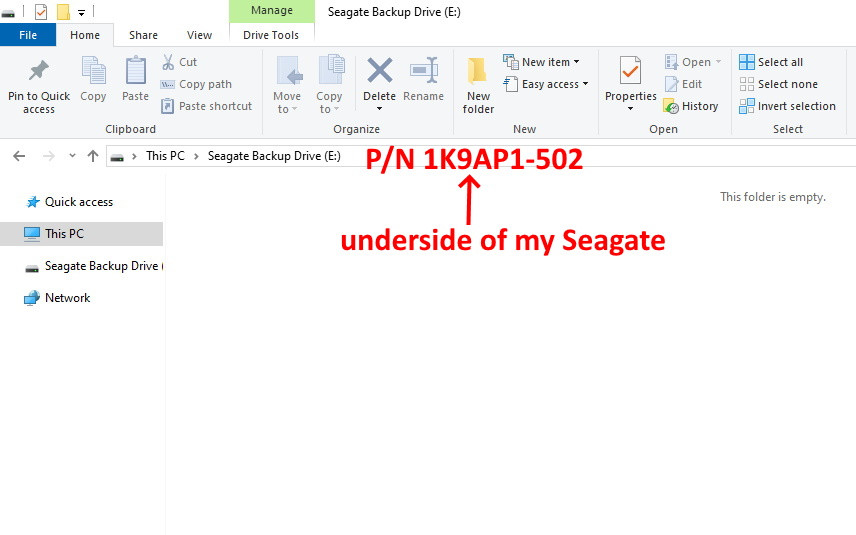Click Seagate Backup Drive (E:) breadcrumb
Image resolution: width=856 pixels, height=535 pixels.
click(x=274, y=156)
